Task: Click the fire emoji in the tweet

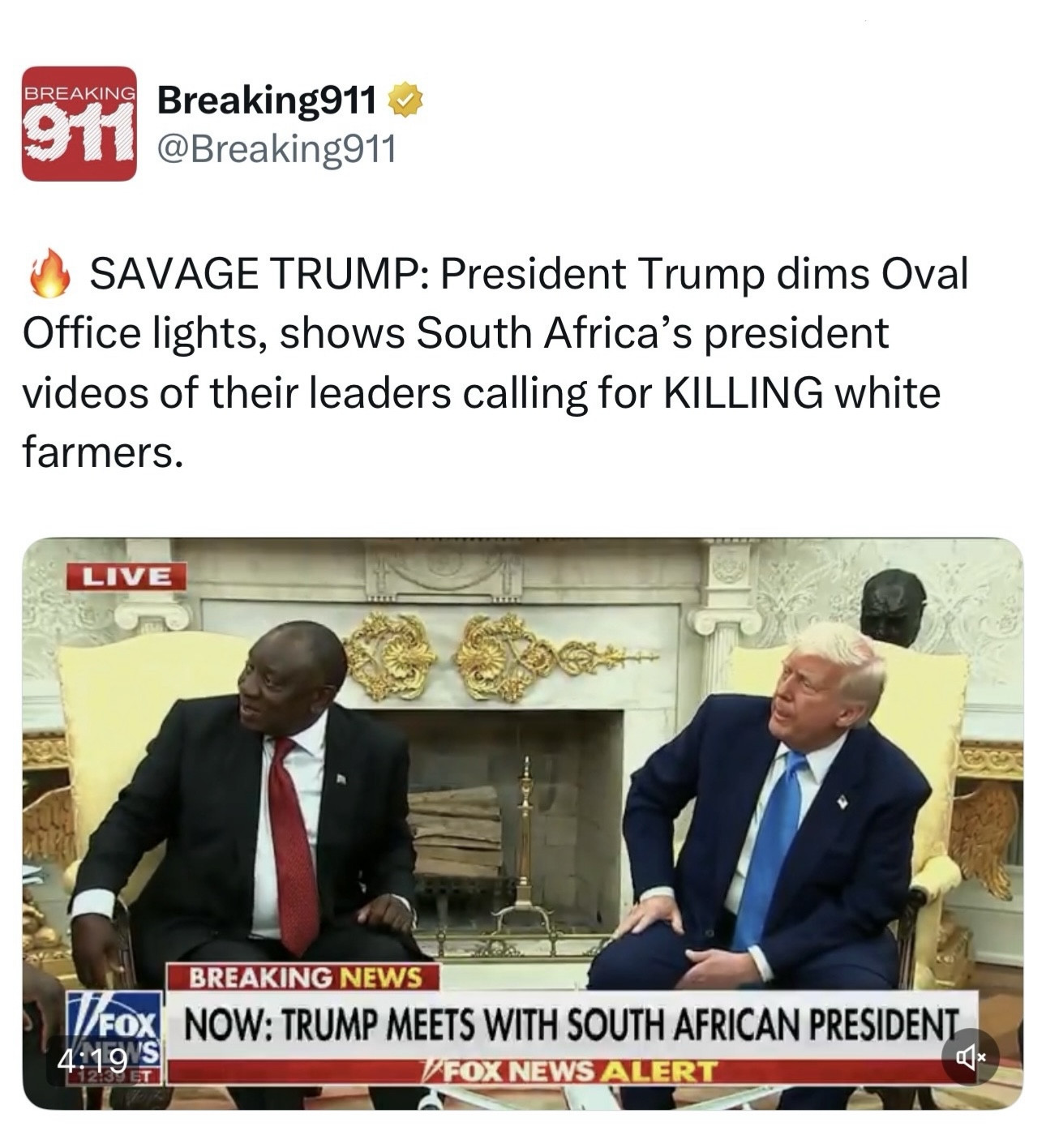Action: [50, 274]
